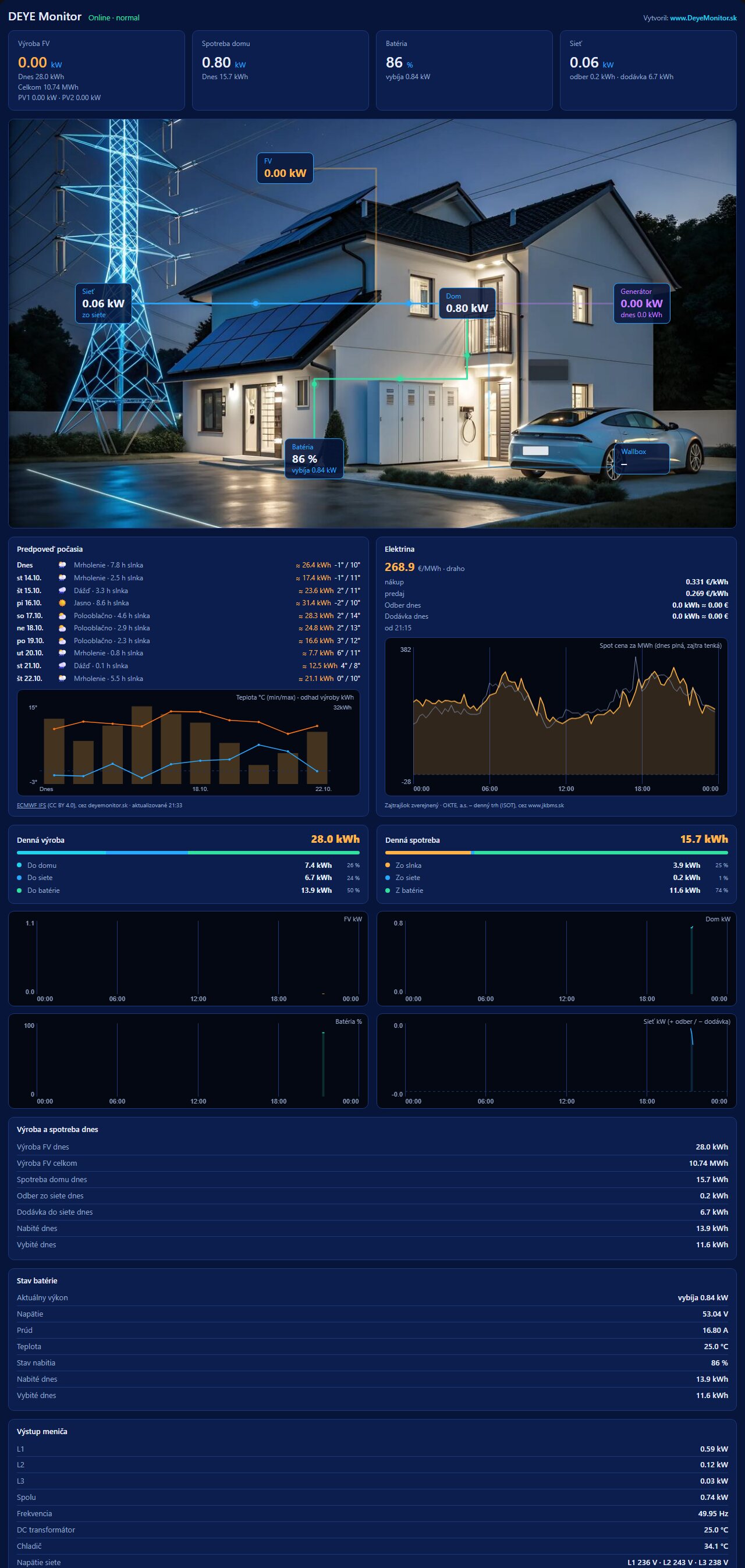
Task: Select the Sieť 0.06 kW node on the pylon
Action: [104, 303]
